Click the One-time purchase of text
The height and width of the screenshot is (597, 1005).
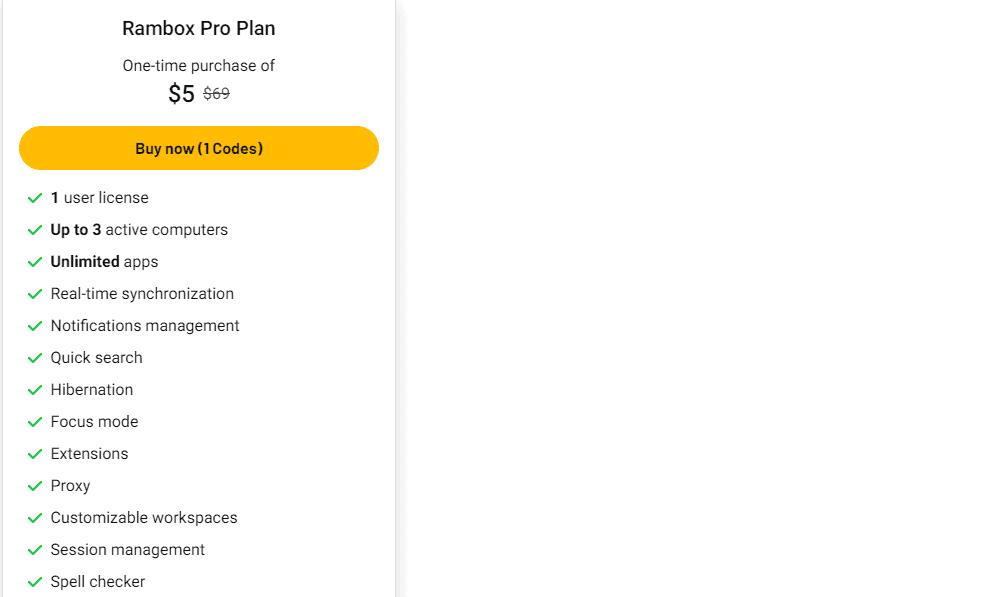[x=199, y=66]
